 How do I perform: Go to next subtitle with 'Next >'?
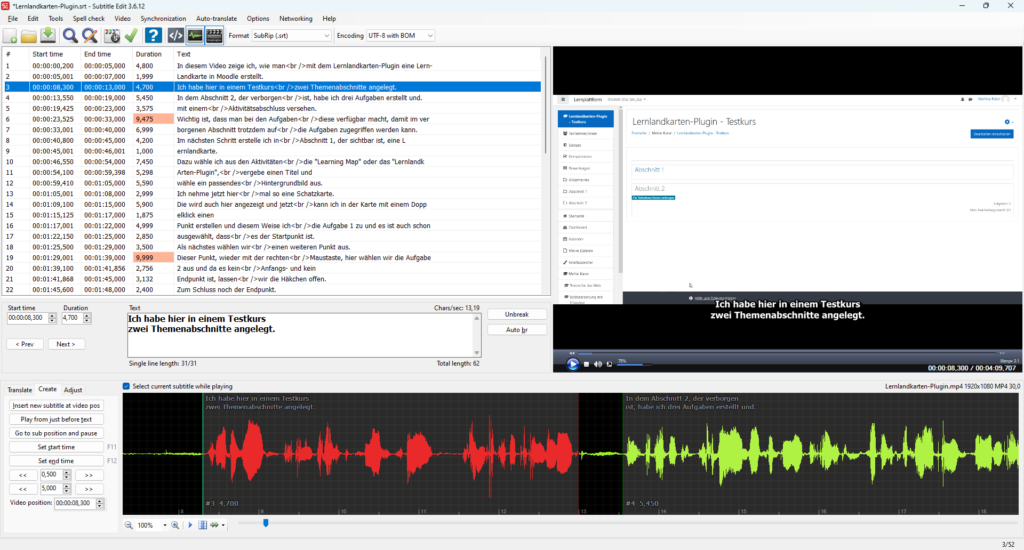coord(65,344)
